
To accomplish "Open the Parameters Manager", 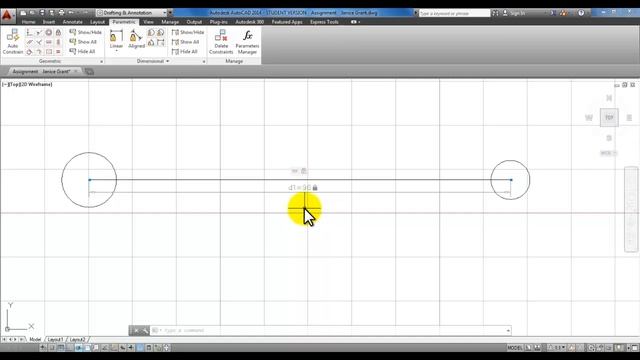I will tap(247, 41).
